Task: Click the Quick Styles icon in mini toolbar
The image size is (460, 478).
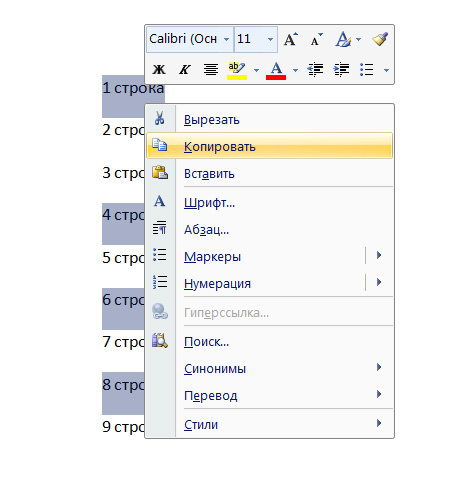Action: (x=343, y=39)
